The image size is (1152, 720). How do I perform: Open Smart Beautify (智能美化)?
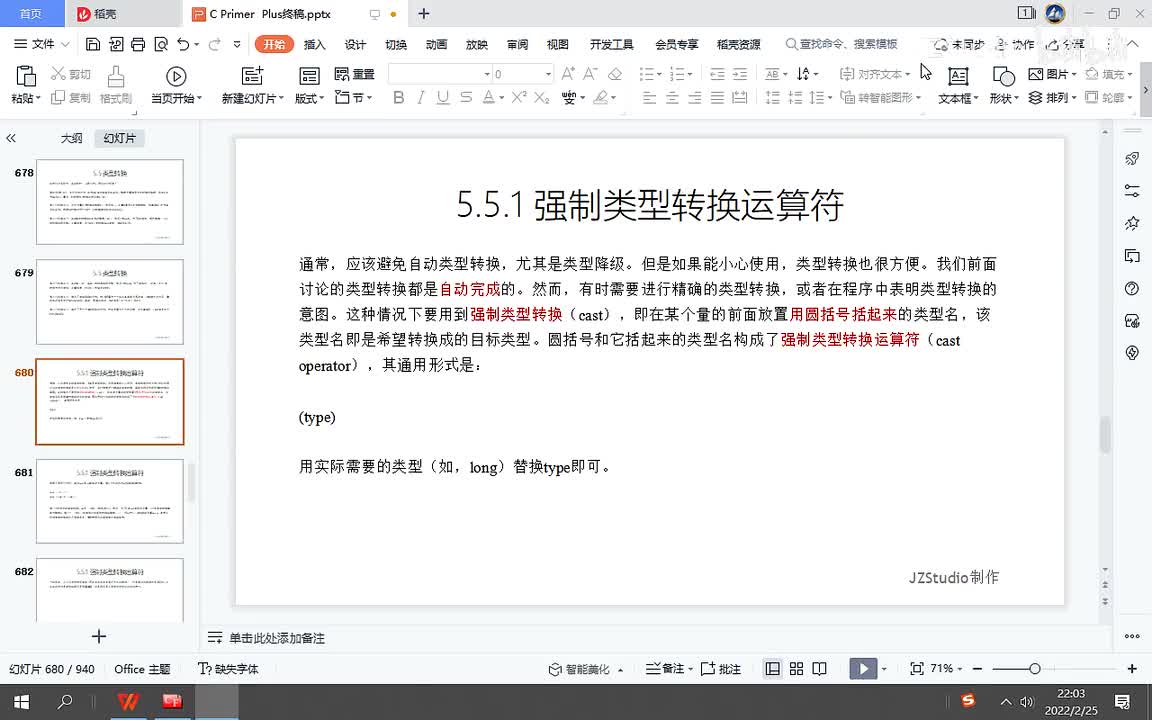[586, 669]
